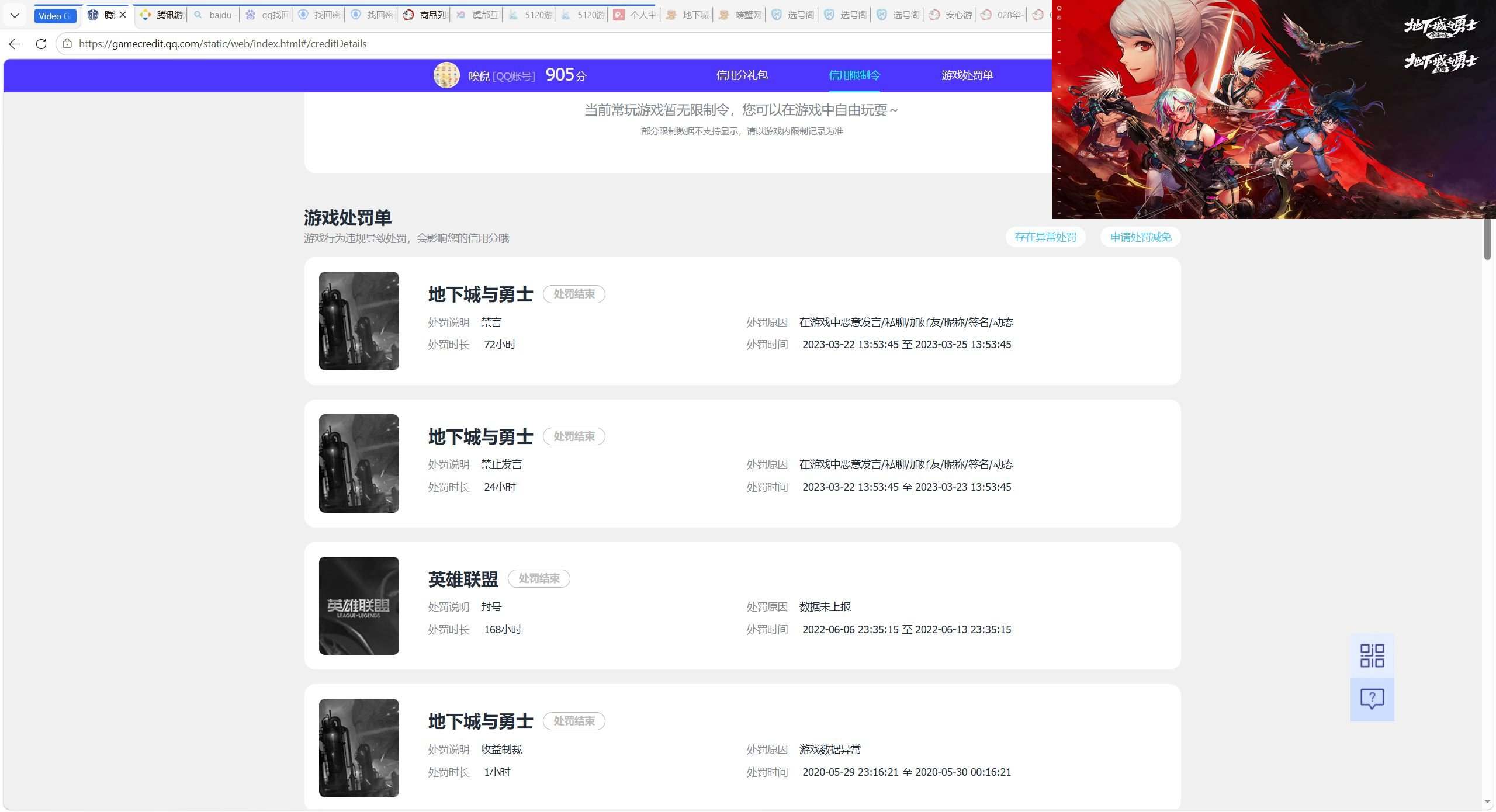The image size is (1496, 812).
Task: Open the 安心游 browser tab
Action: (951, 15)
